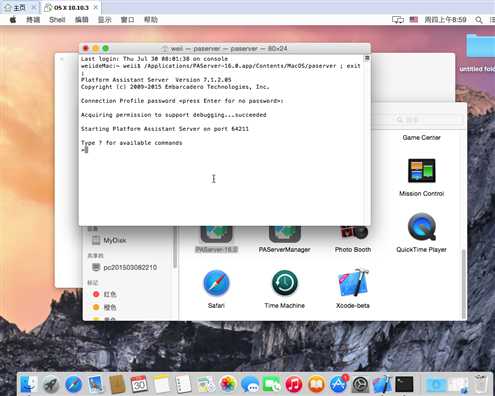Viewport: 495px width, 396px height.
Task: Click the Finder sidebar scrollbar
Action: click(x=175, y=247)
